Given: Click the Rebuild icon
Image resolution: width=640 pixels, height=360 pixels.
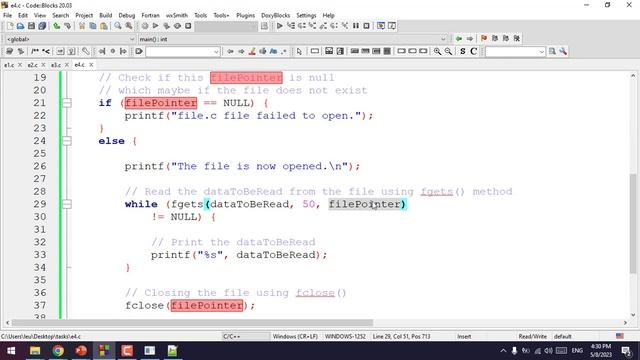Looking at the screenshot, I should pos(177,26).
